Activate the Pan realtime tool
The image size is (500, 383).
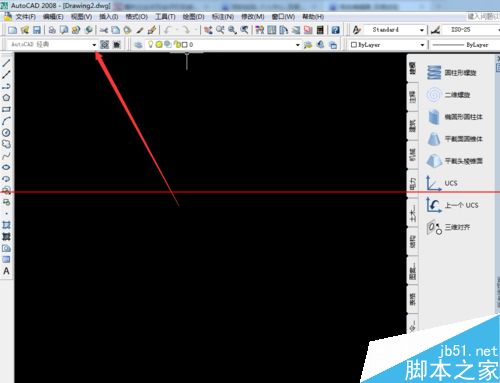click(208, 30)
